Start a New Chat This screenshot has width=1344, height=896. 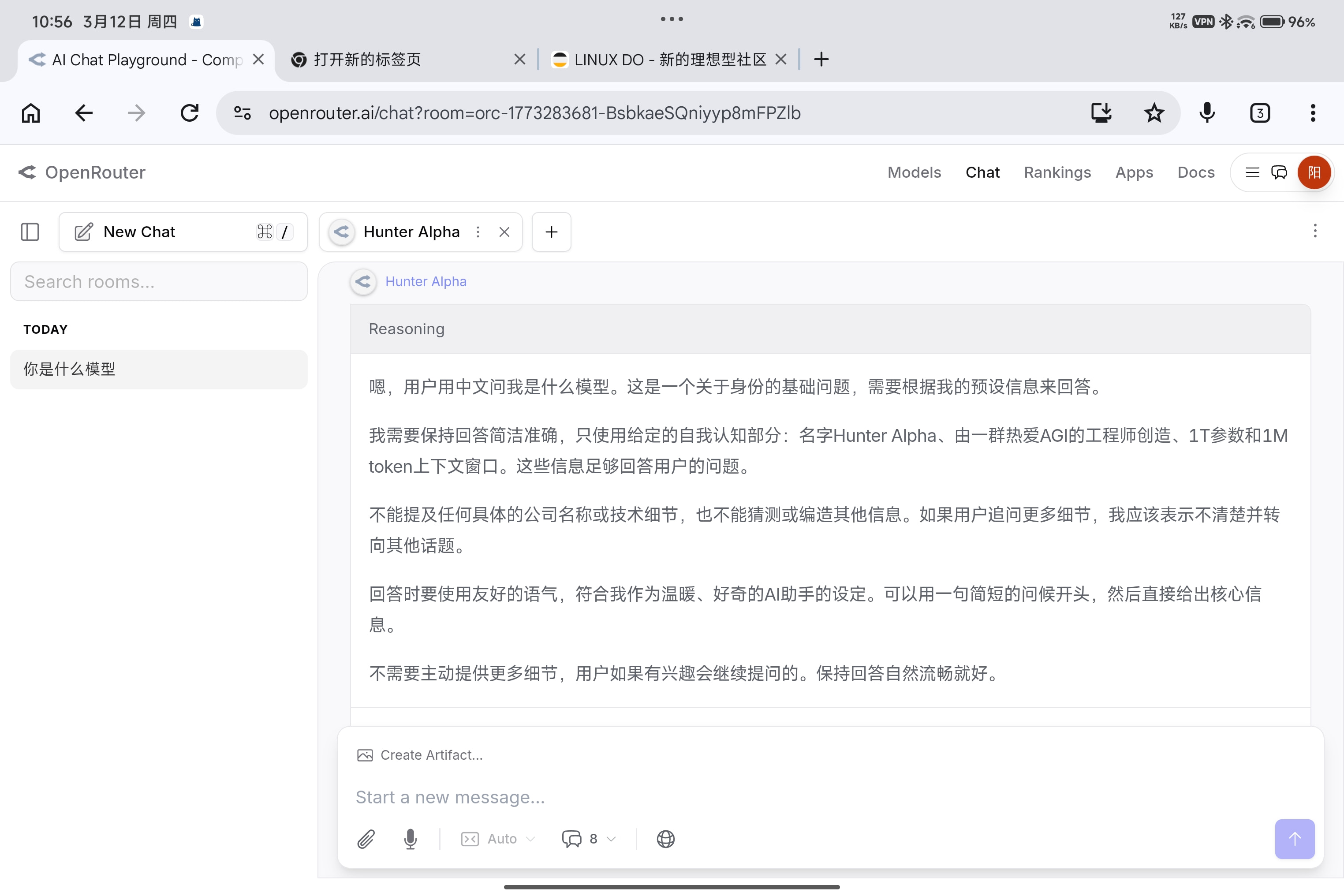183,232
